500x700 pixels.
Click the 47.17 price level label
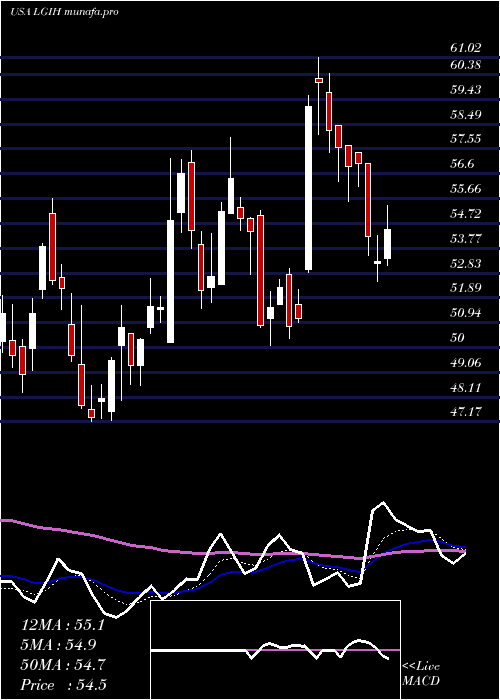(466, 412)
